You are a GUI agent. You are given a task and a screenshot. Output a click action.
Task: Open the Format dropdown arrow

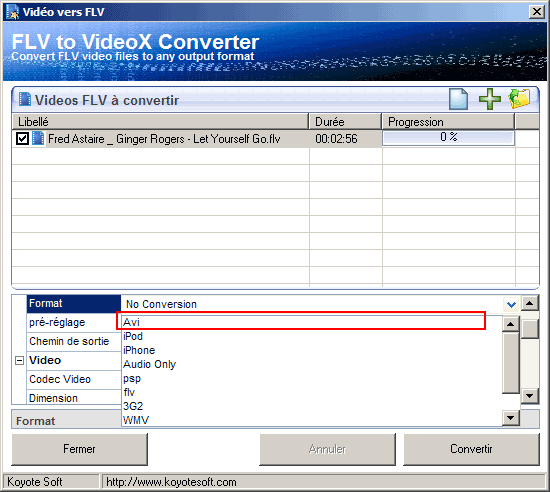(x=511, y=304)
